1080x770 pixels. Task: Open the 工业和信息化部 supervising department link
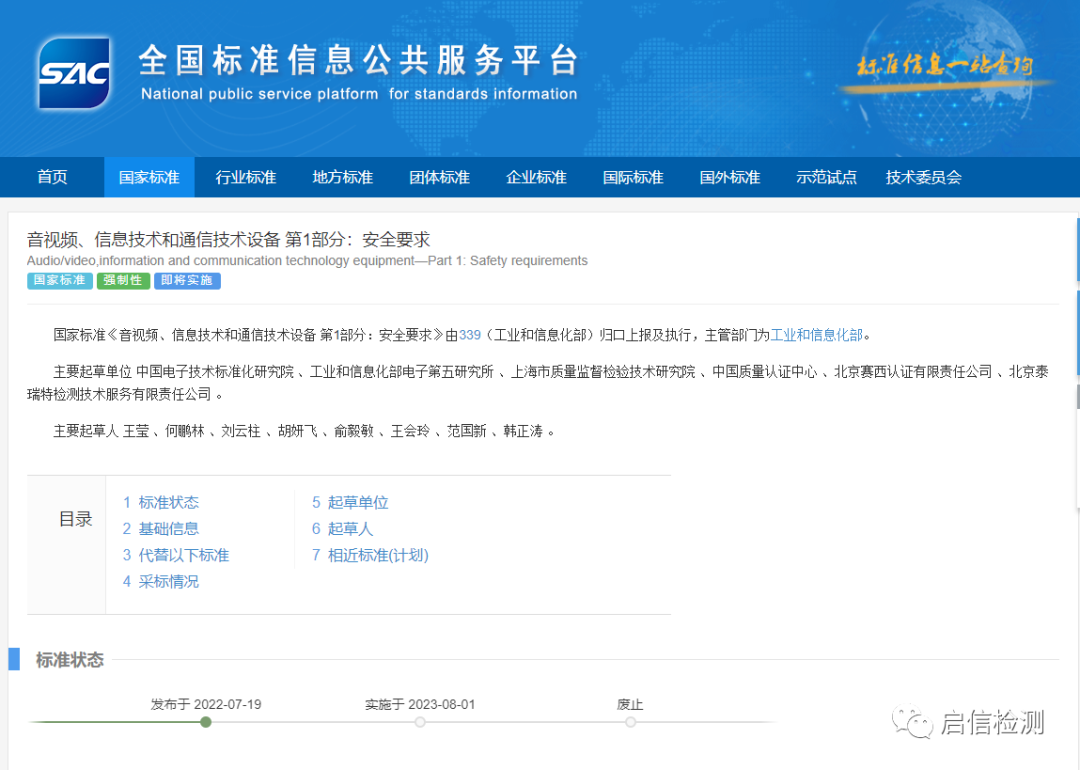pos(816,335)
